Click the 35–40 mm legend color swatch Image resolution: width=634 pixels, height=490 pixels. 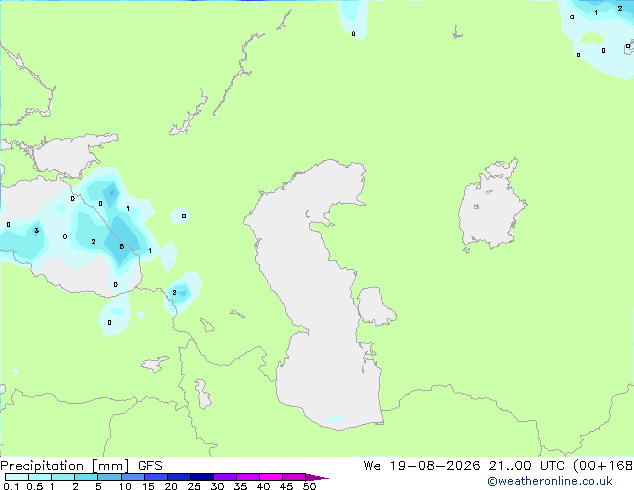[x=248, y=477]
